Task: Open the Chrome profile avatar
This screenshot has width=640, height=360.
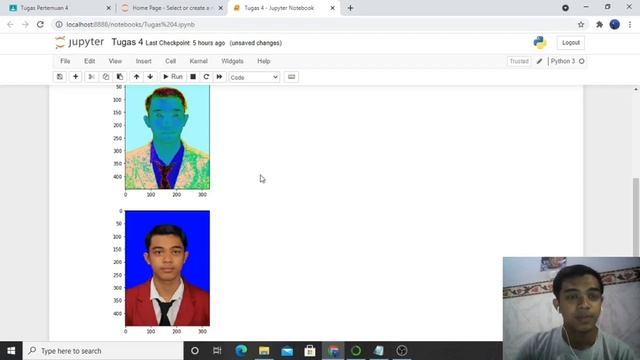Action: [615, 24]
